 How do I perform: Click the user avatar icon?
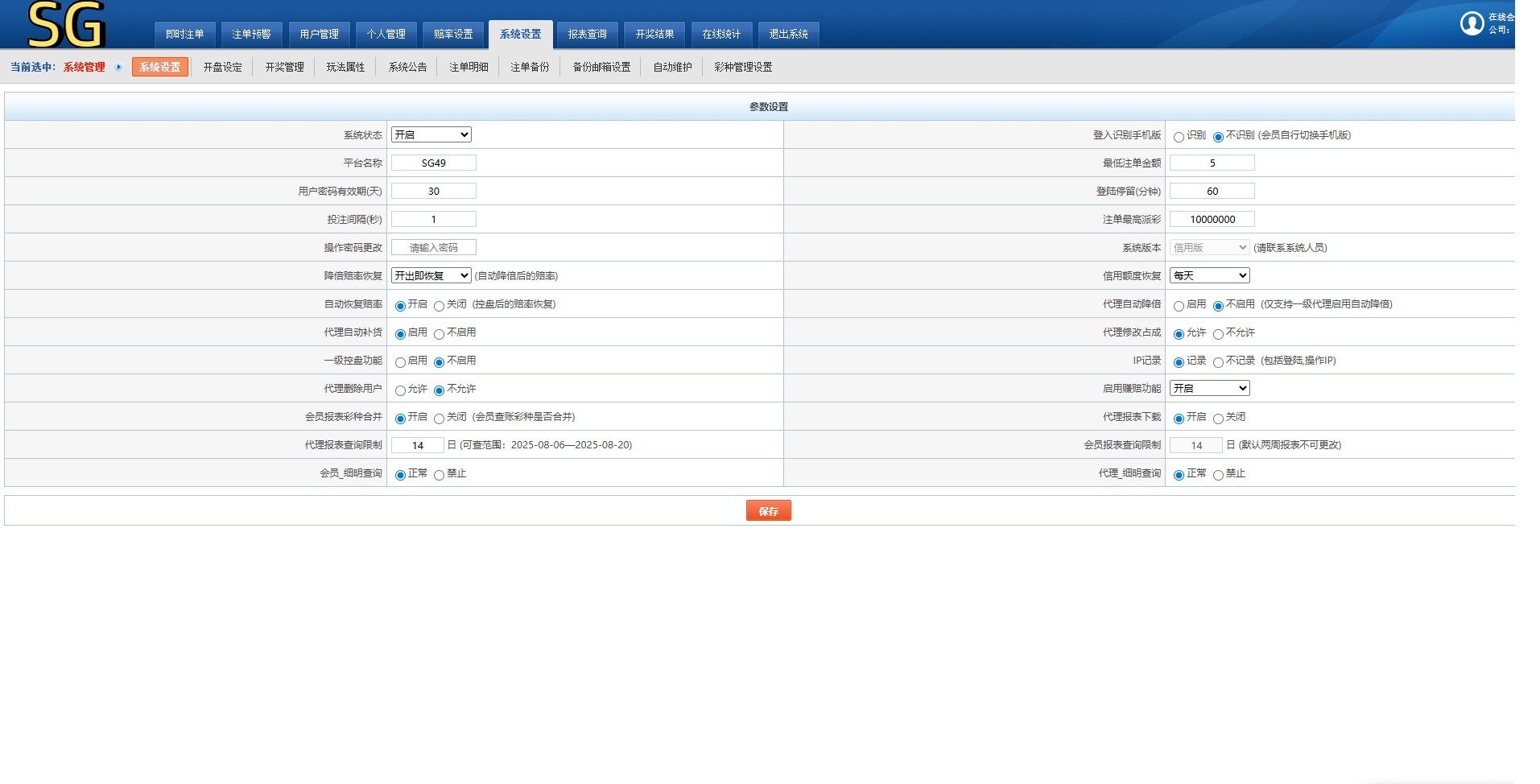click(x=1472, y=23)
